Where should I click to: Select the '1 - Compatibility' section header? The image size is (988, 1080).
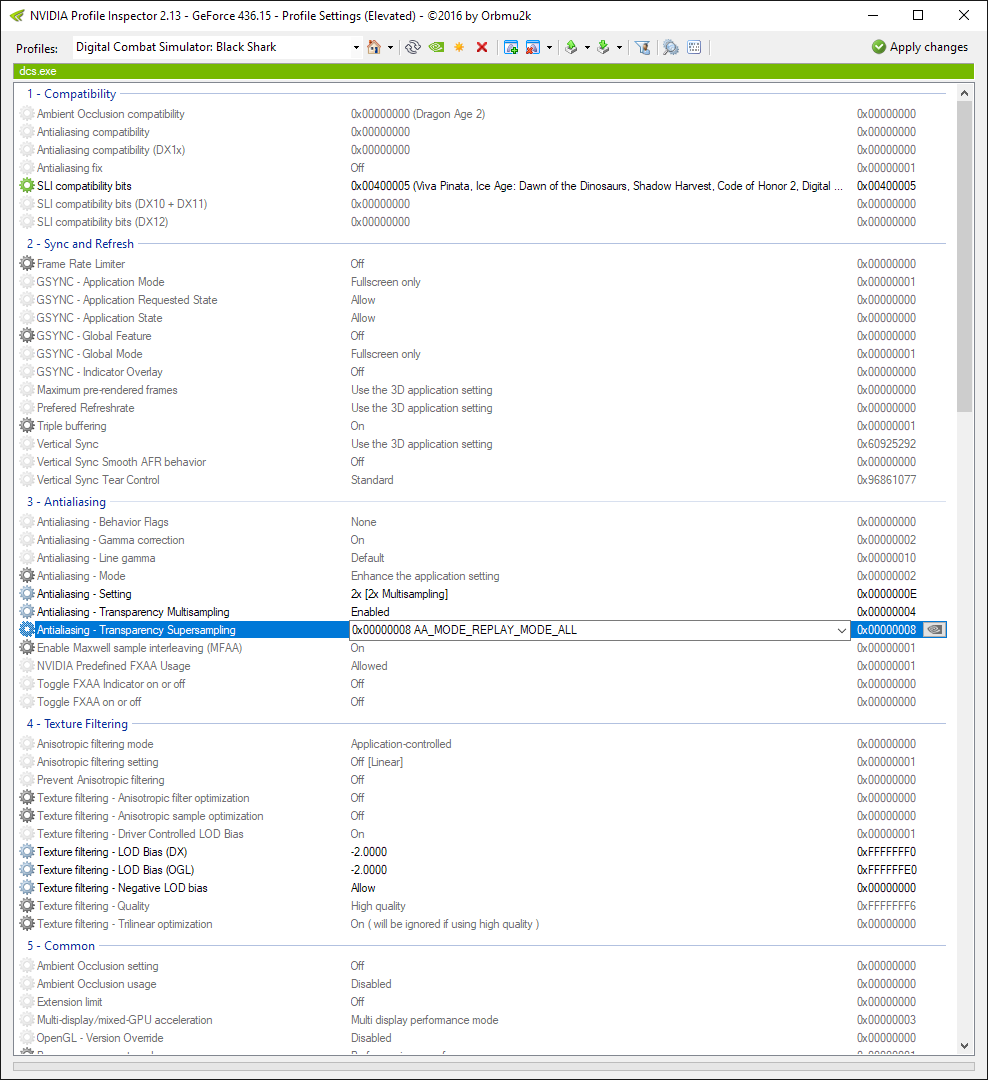click(x=72, y=94)
